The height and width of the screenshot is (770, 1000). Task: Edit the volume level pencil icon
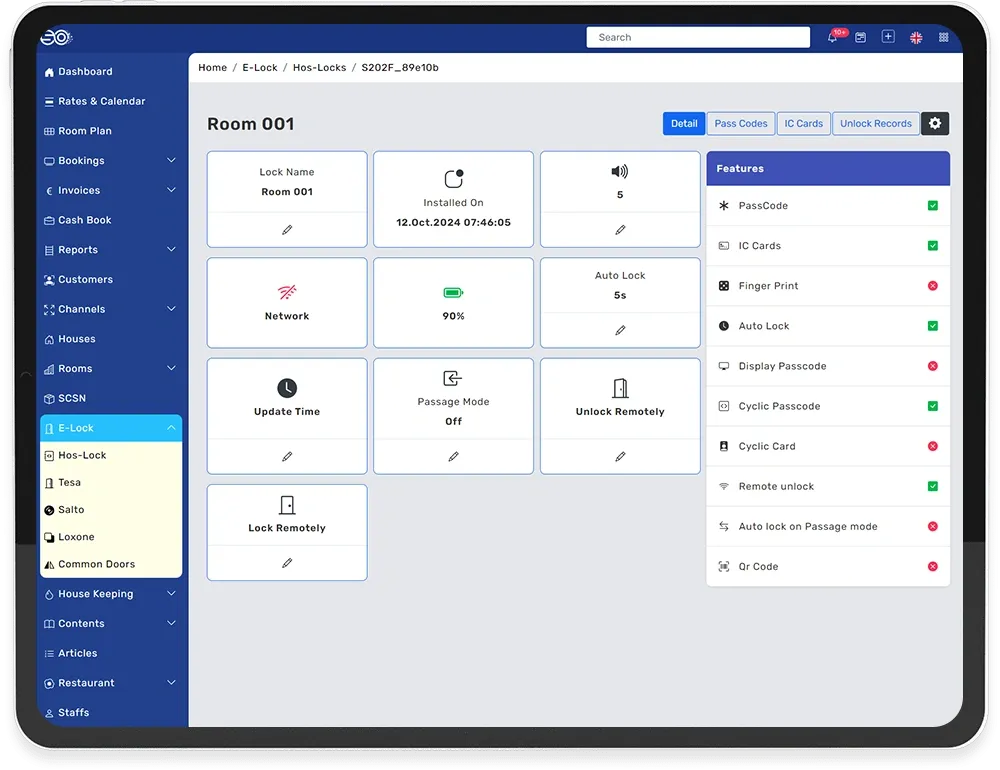pos(620,230)
